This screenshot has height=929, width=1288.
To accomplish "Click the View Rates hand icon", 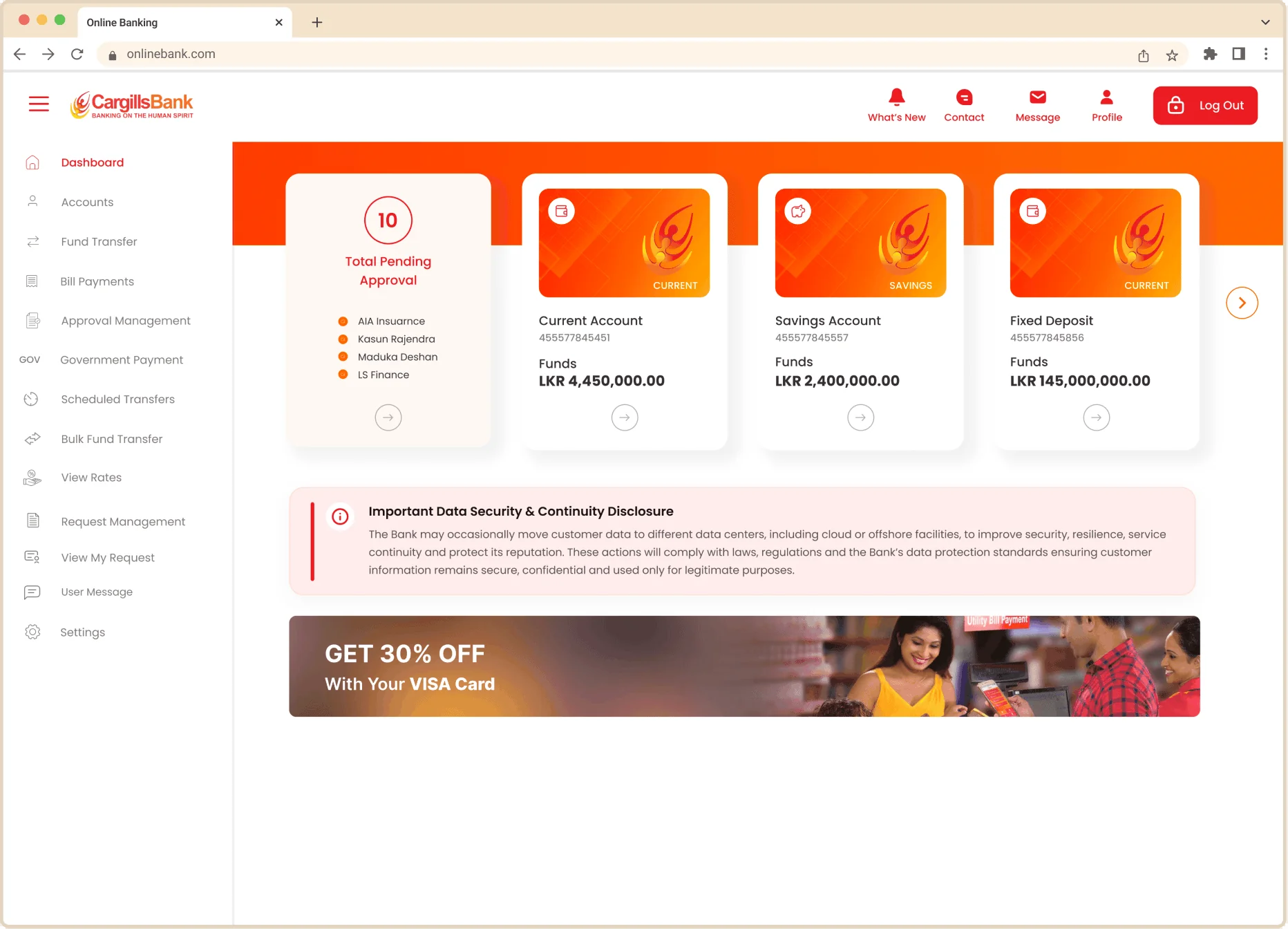I will pyautogui.click(x=32, y=478).
